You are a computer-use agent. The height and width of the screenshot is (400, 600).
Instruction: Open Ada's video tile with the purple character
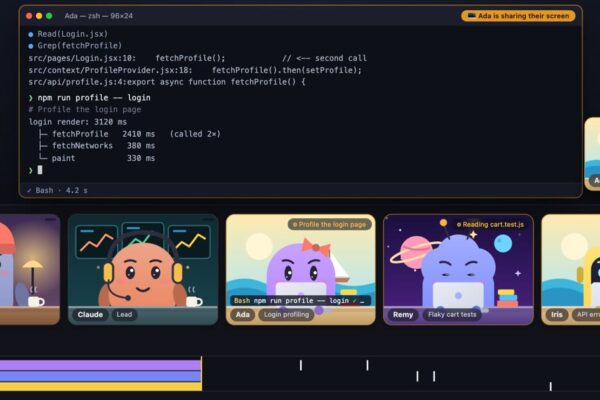pos(301,269)
